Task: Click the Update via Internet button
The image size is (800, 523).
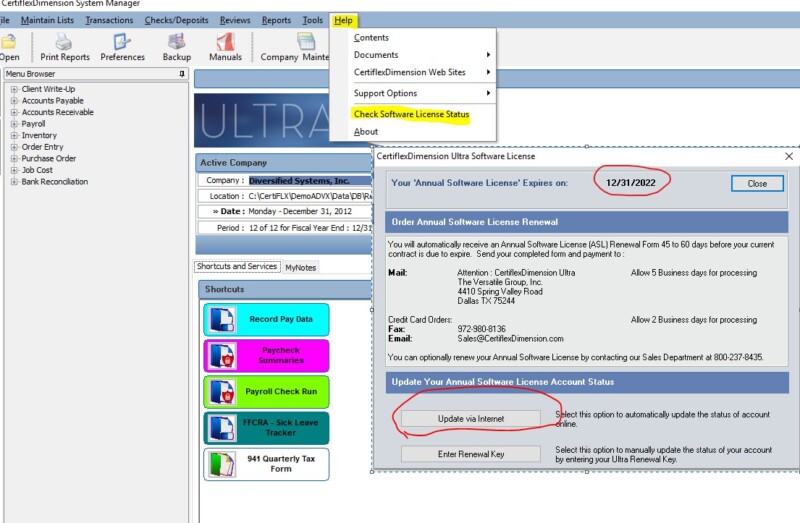Action: coord(470,419)
